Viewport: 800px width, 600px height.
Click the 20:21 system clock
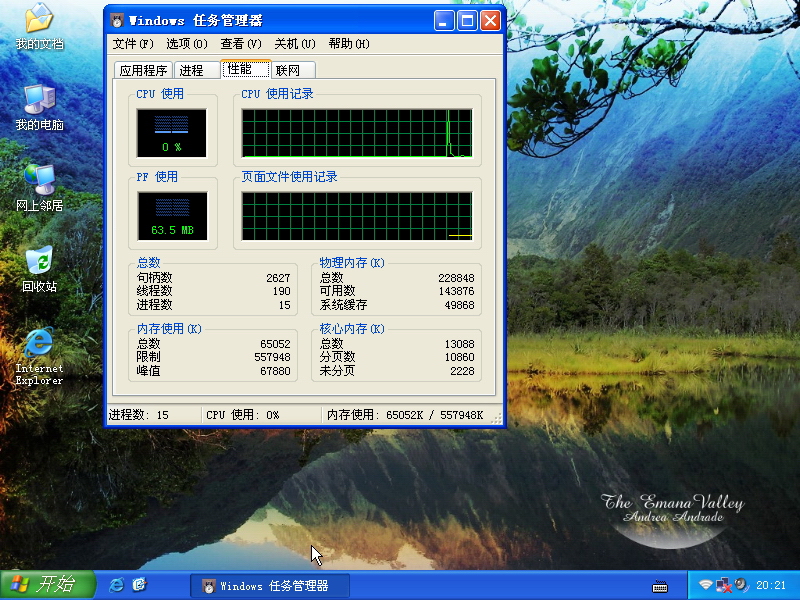pyautogui.click(x=771, y=585)
